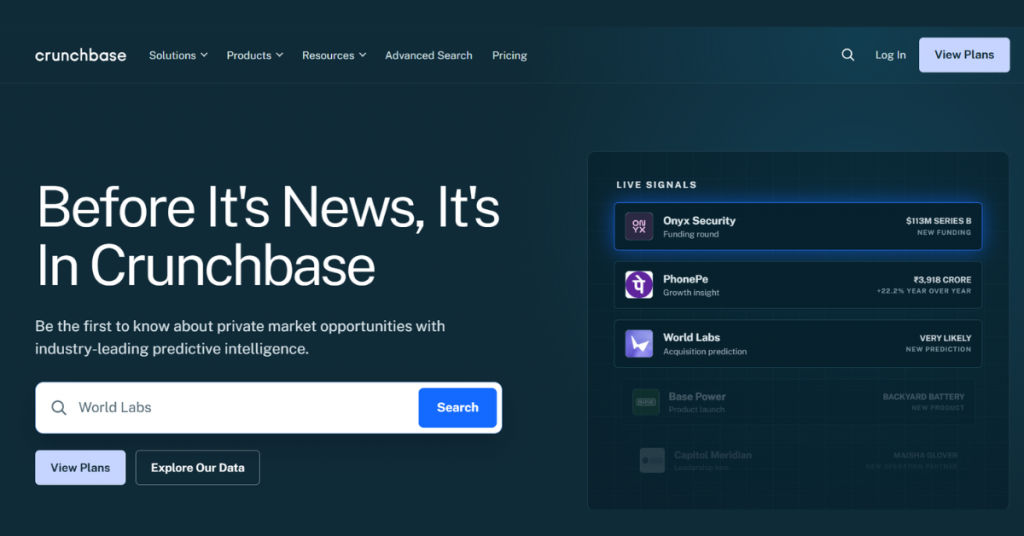
Task: Click the blue Search button
Action: (457, 407)
